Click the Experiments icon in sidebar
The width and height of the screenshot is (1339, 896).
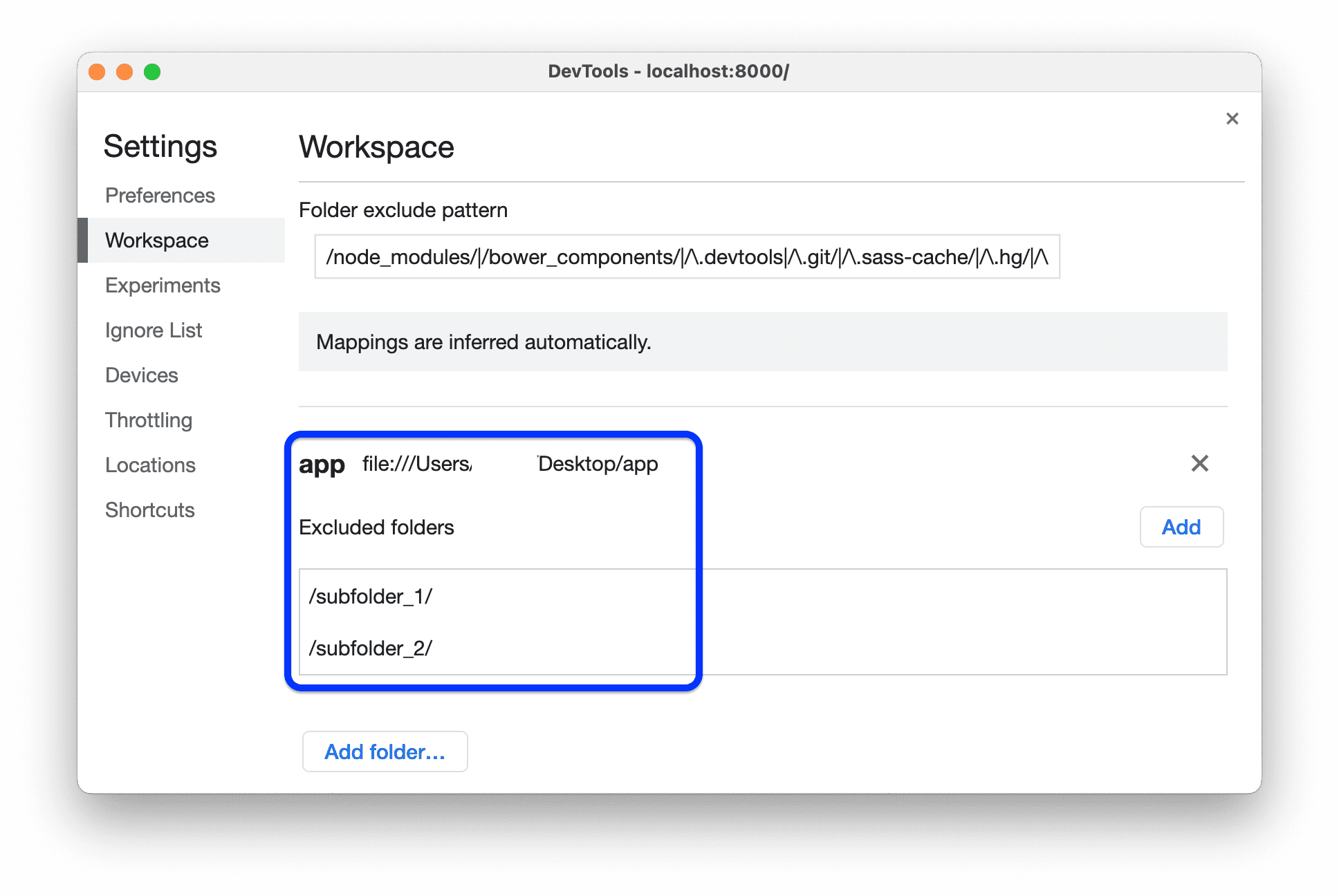pyautogui.click(x=164, y=284)
